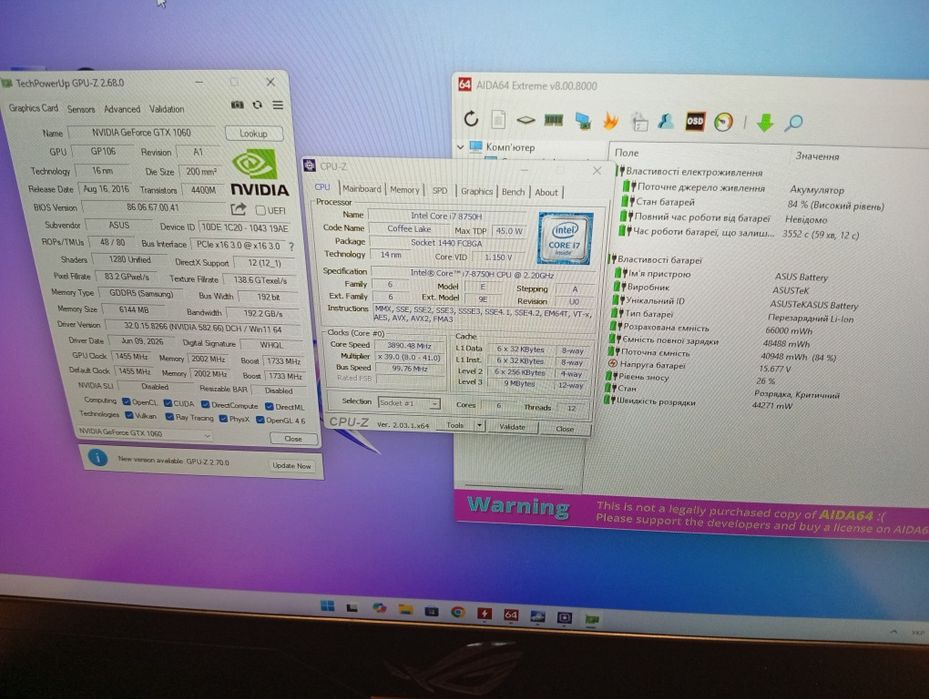This screenshot has height=699, width=929.
Task: Click the share BIOS export icon
Action: coord(238,209)
